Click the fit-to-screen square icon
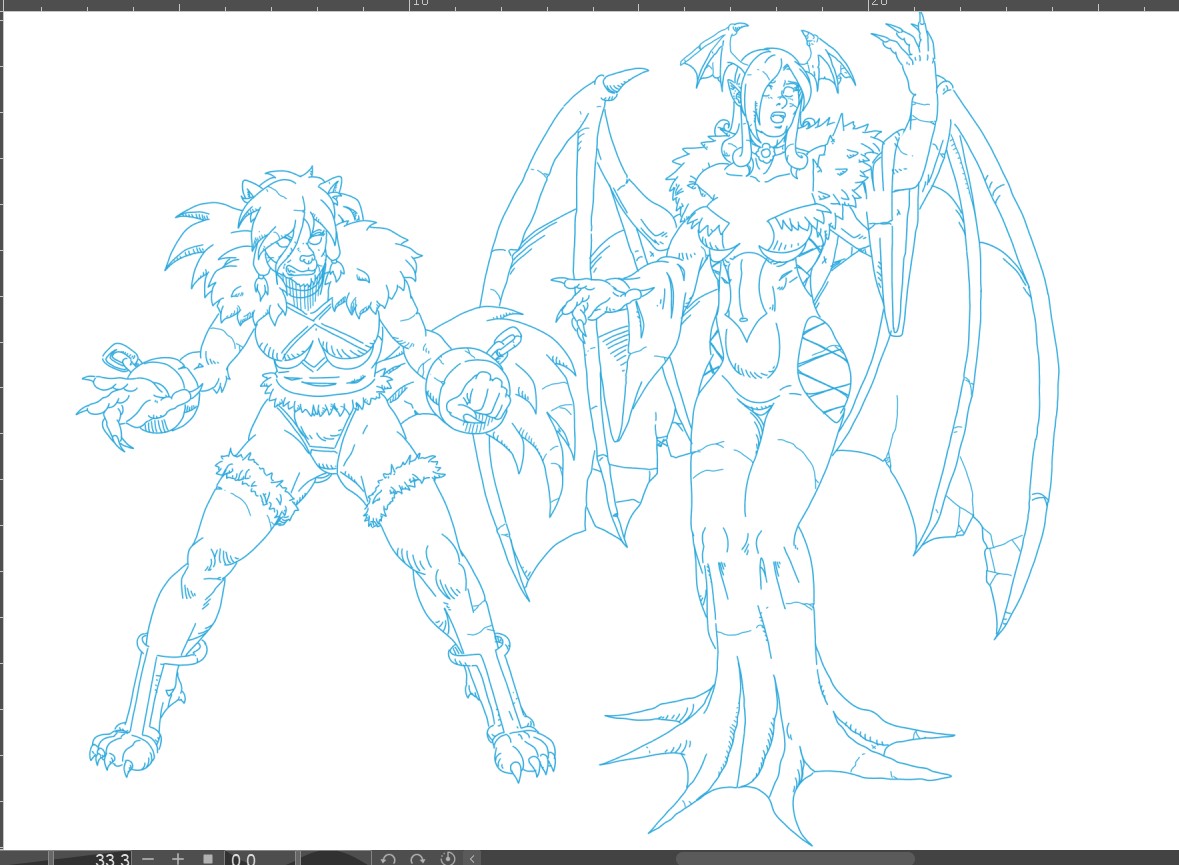 [208, 859]
